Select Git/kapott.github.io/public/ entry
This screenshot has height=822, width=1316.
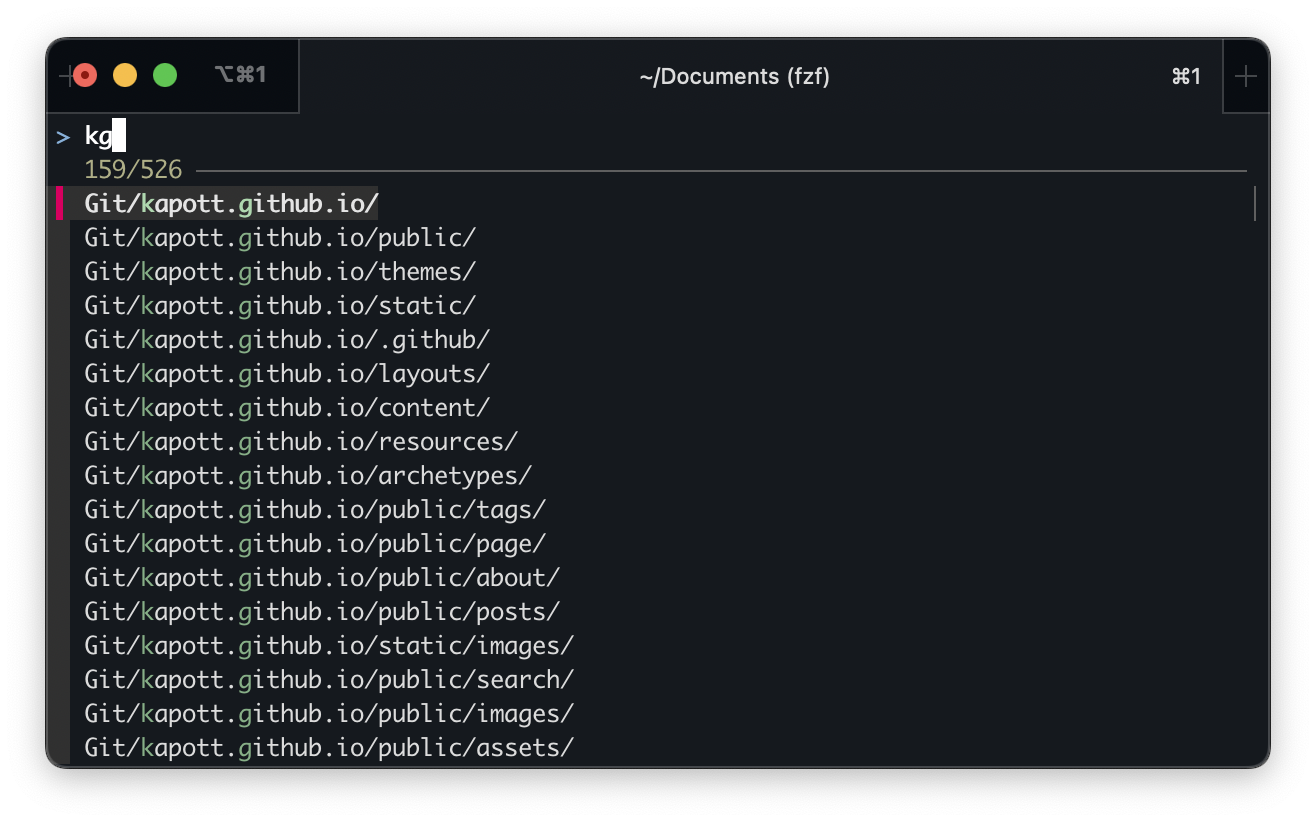[x=280, y=238]
